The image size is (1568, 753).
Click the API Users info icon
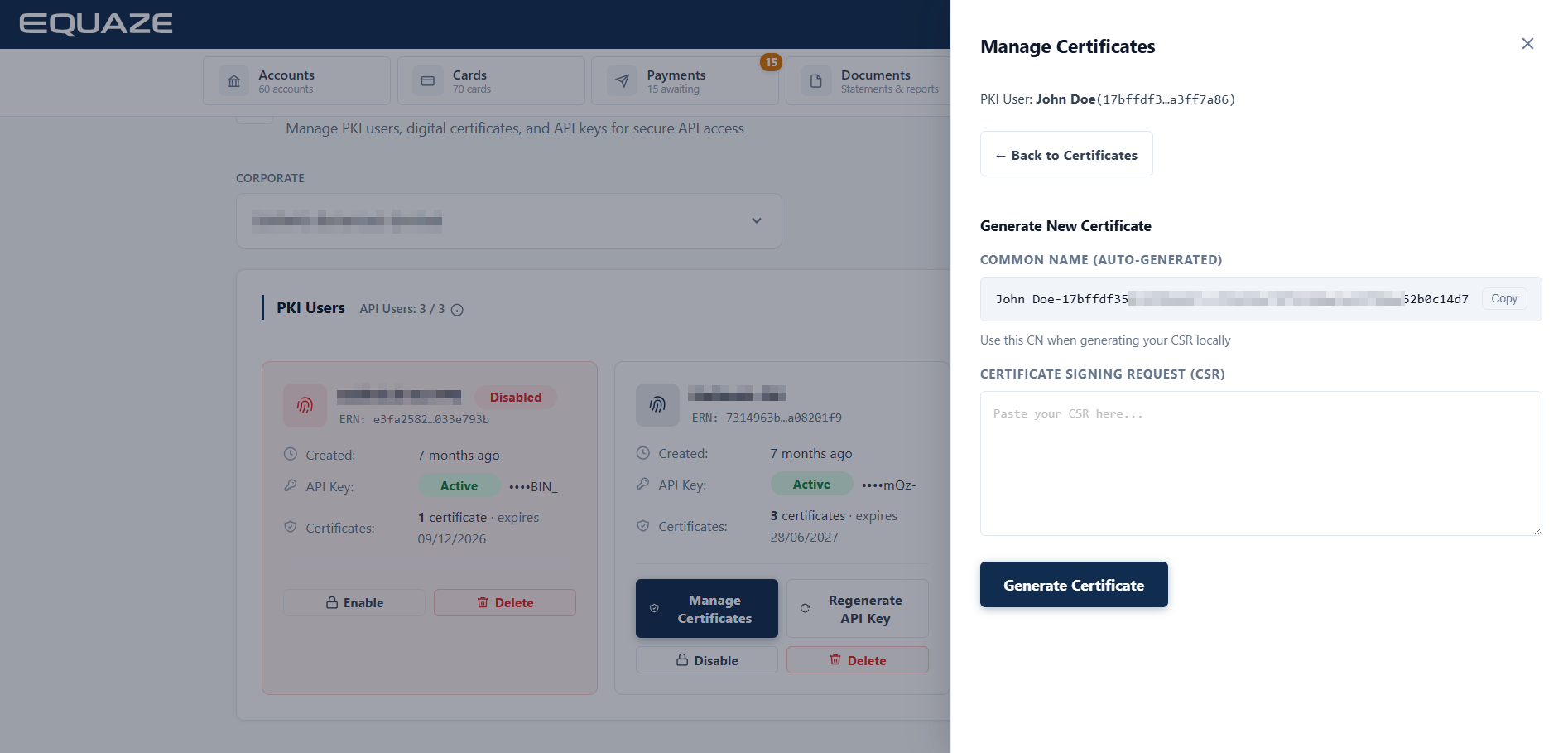[457, 310]
